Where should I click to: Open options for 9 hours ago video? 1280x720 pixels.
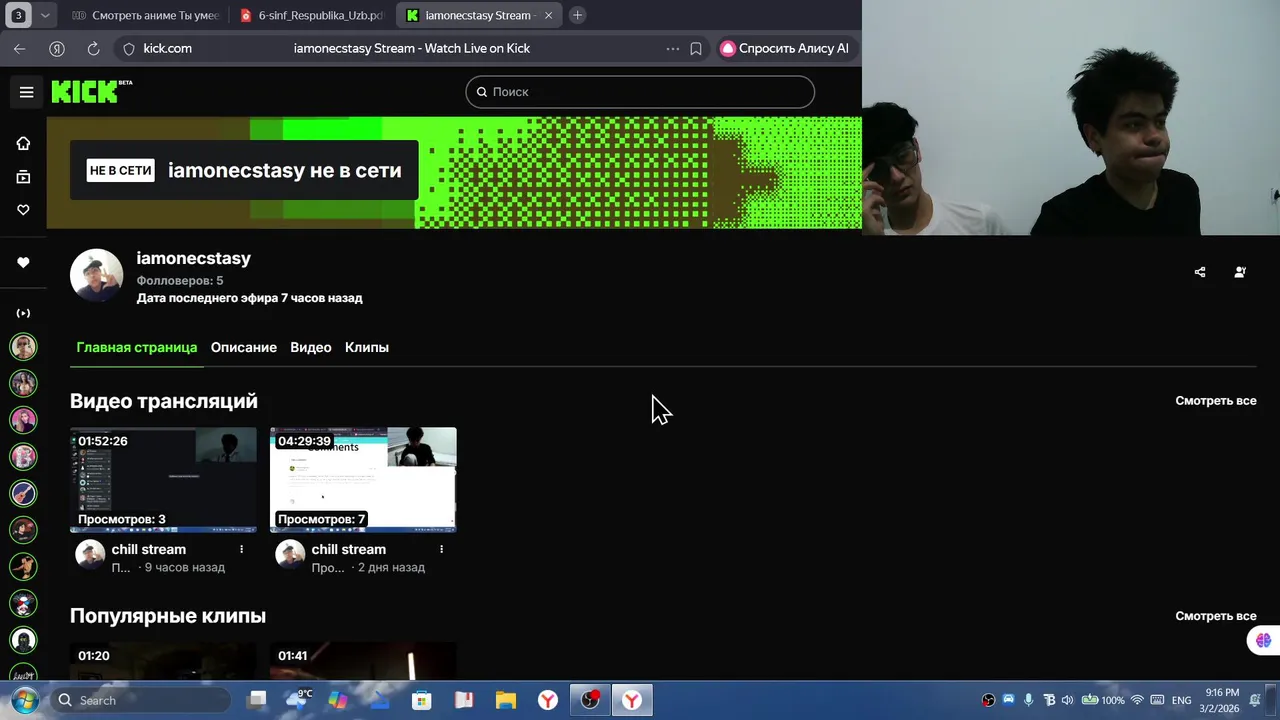click(241, 549)
